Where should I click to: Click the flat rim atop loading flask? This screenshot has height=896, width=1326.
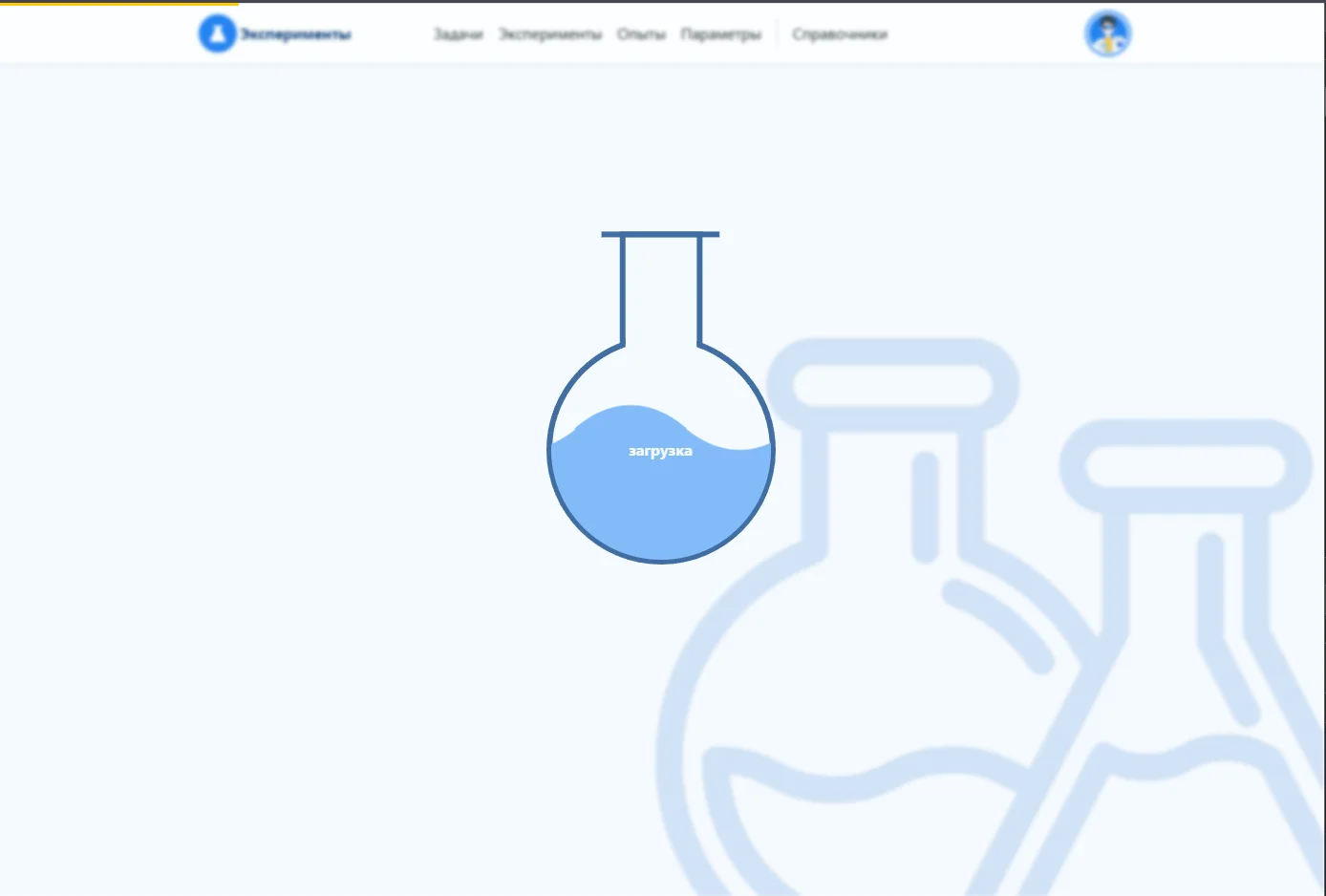click(x=660, y=234)
